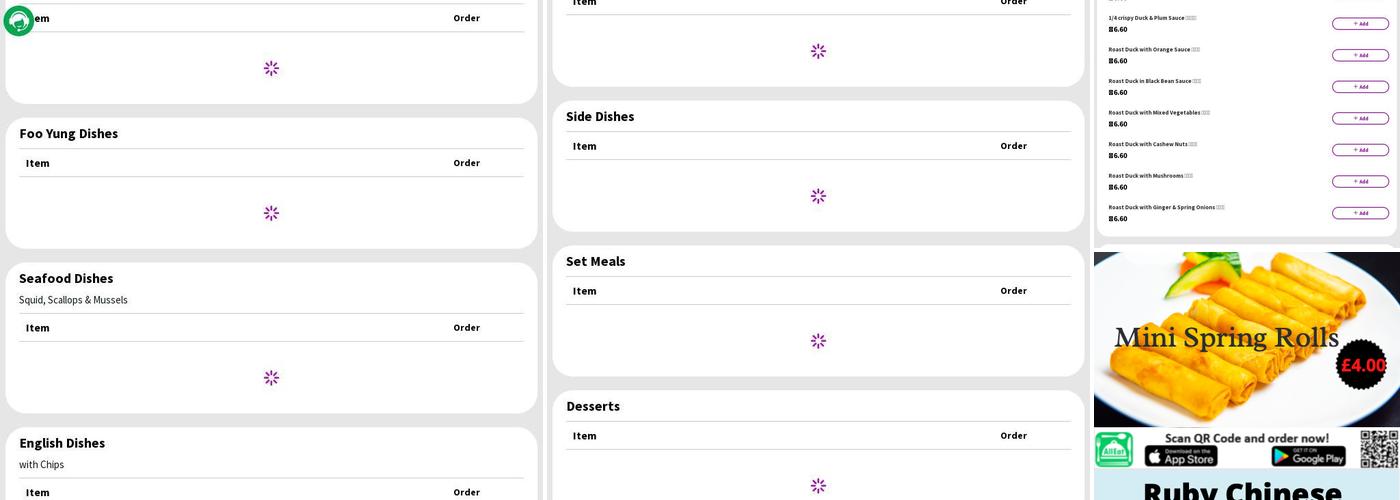Click the loading spinner under Seafood Dishes
The height and width of the screenshot is (500, 1400).
pos(271,378)
